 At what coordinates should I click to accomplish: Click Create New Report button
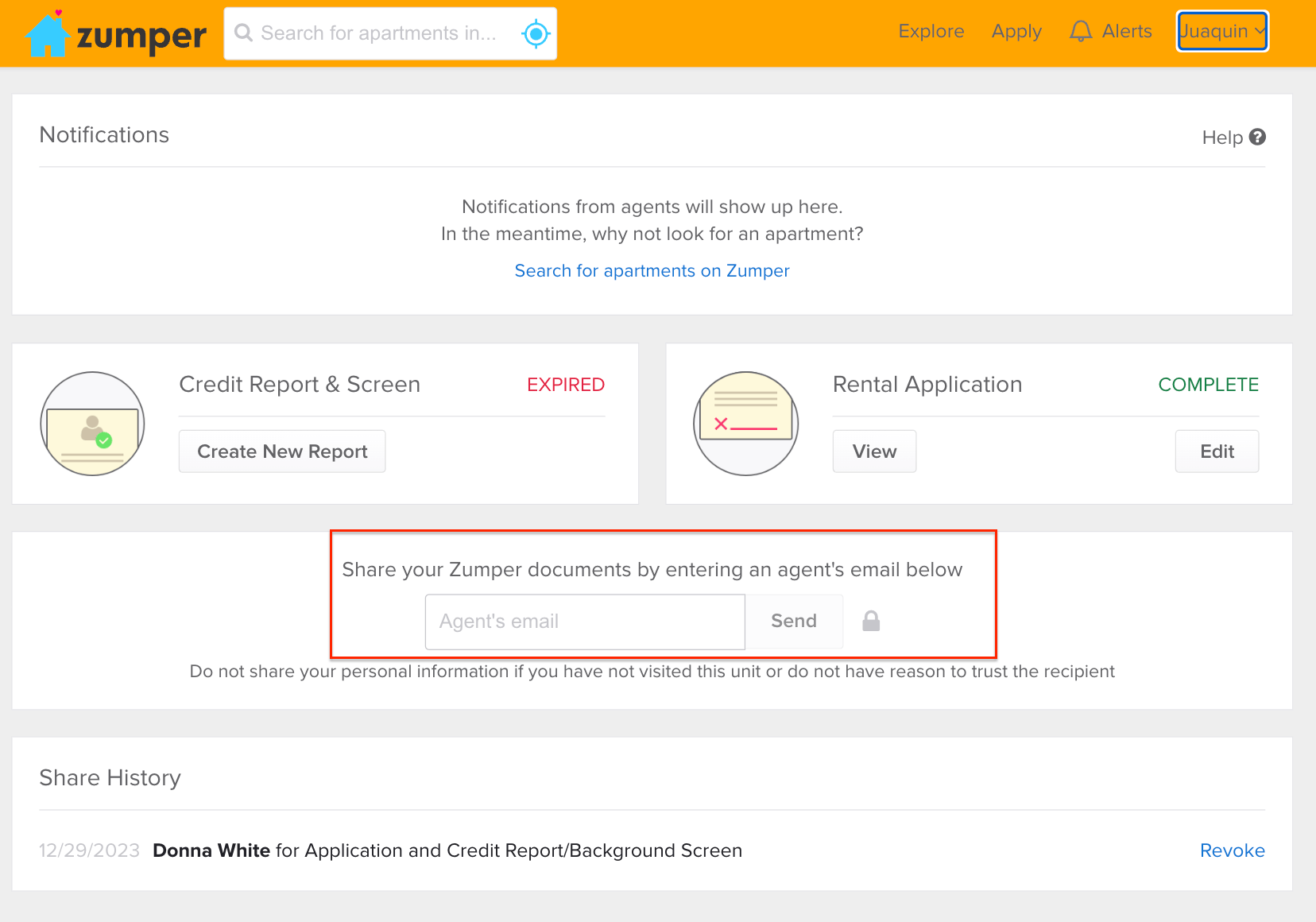(281, 451)
